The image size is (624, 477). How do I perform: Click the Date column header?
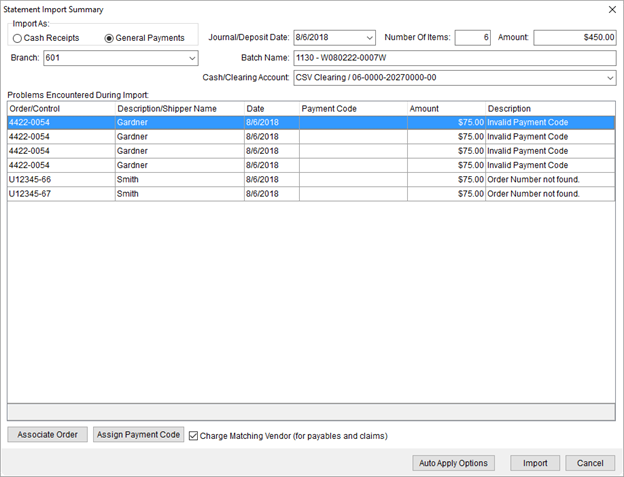(x=270, y=108)
